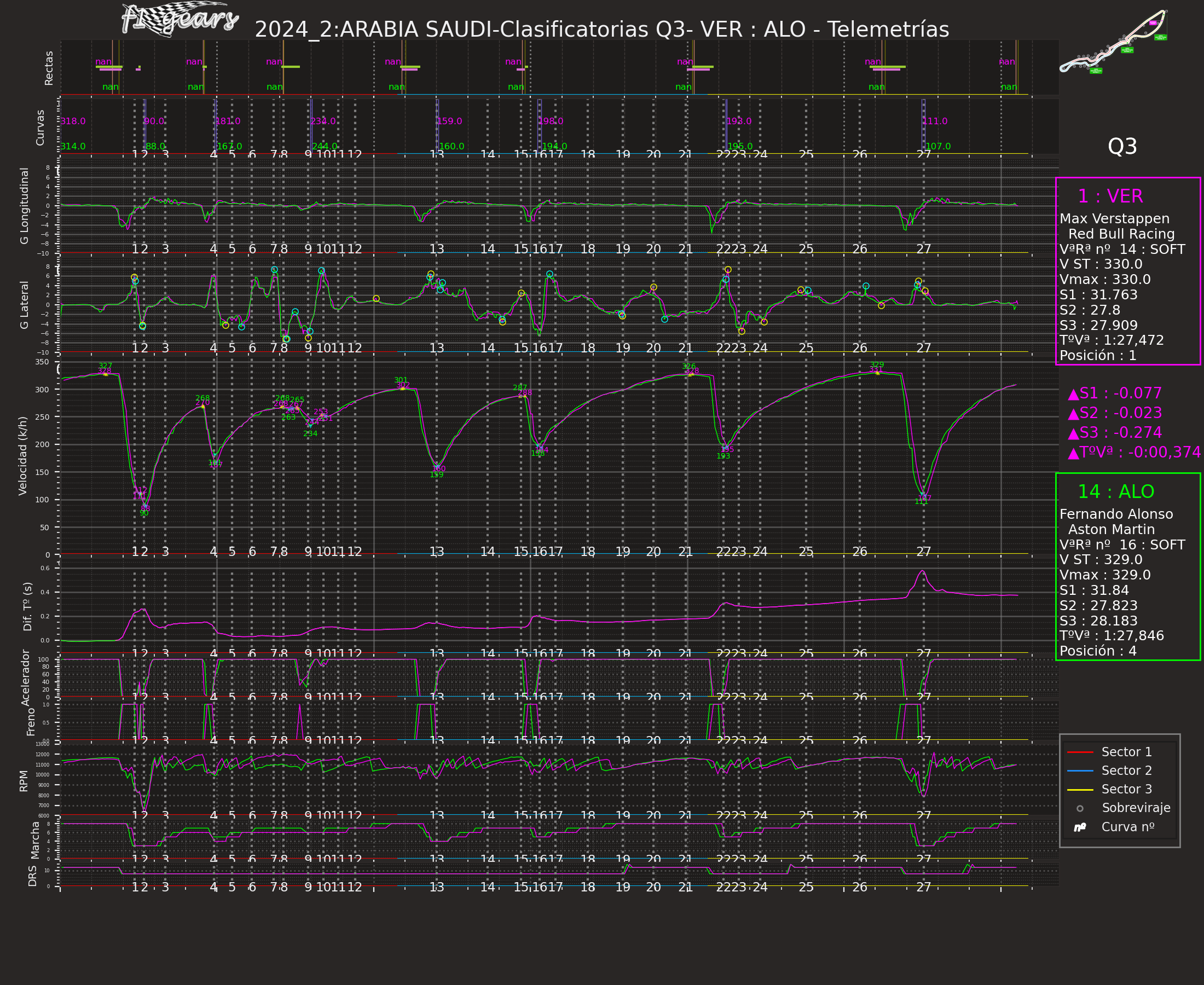
Task: Click Alonso's 'TºVª : 1:27,846' lap time
Action: pos(1111,636)
